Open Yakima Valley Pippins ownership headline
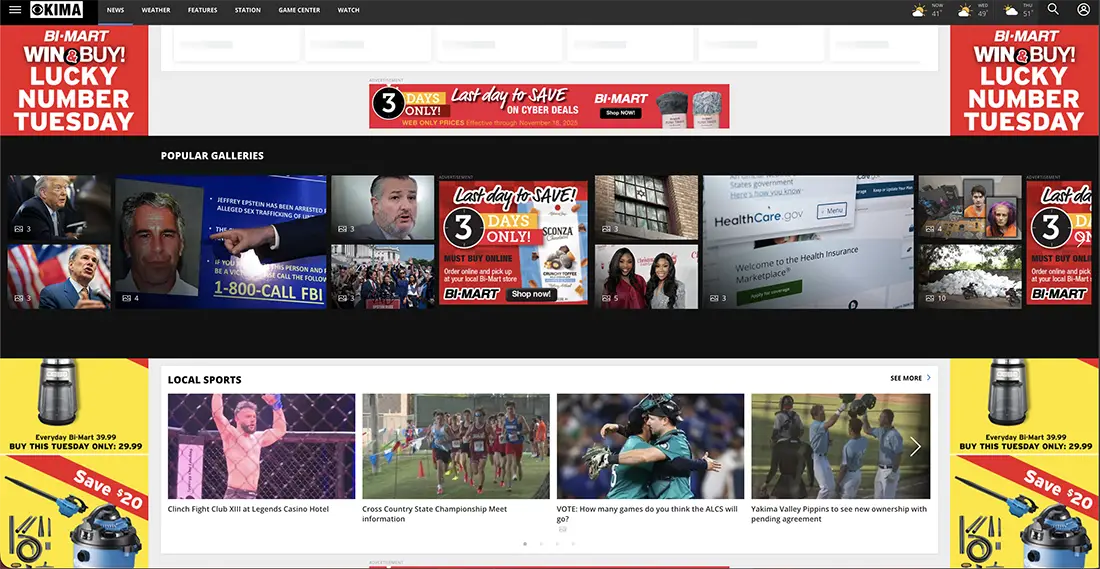 pyautogui.click(x=839, y=514)
